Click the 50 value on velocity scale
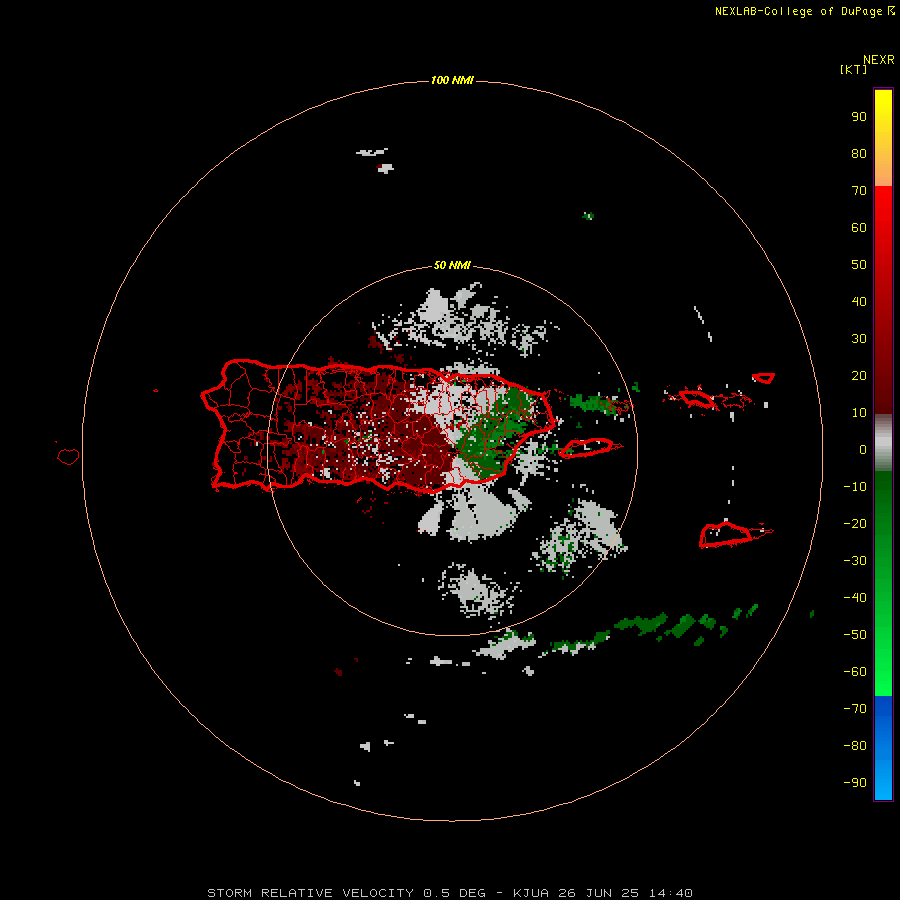The height and width of the screenshot is (900, 900). pos(859,265)
